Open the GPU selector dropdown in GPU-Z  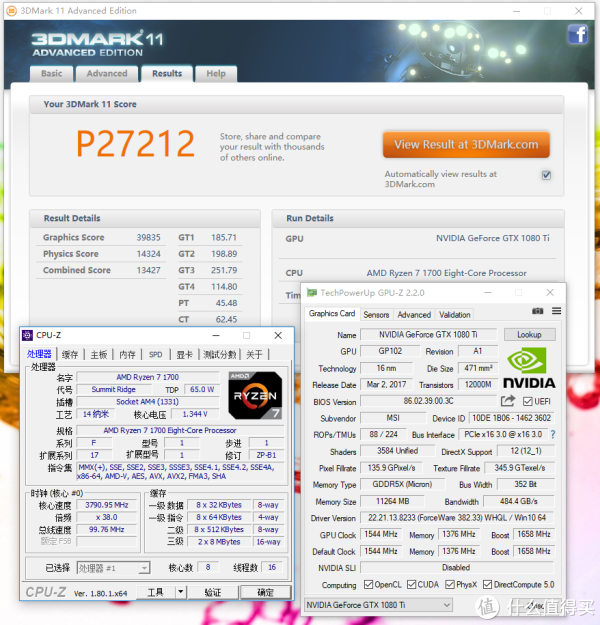click(378, 605)
